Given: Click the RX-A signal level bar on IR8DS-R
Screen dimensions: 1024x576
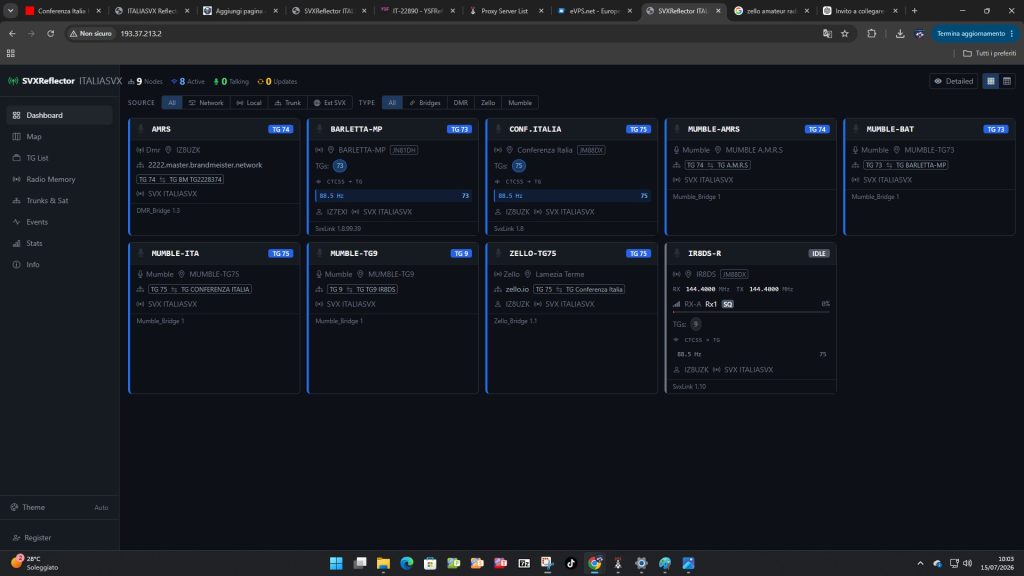Looking at the screenshot, I should coord(751,312).
